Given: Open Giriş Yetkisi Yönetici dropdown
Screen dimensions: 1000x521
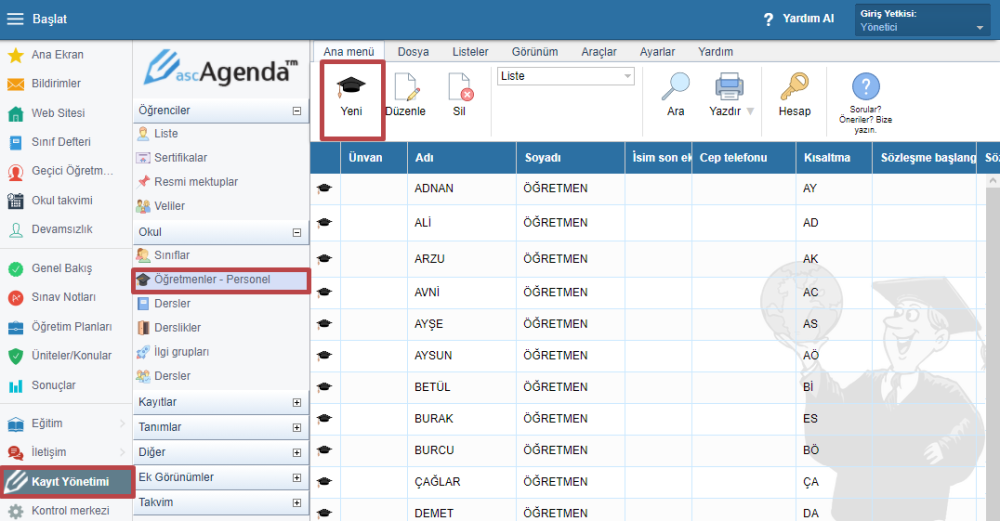Looking at the screenshot, I should pyautogui.click(x=922, y=20).
